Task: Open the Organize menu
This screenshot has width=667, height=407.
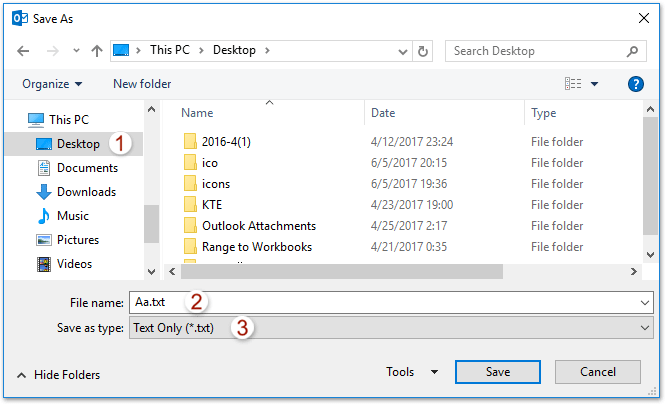Action: tap(52, 84)
